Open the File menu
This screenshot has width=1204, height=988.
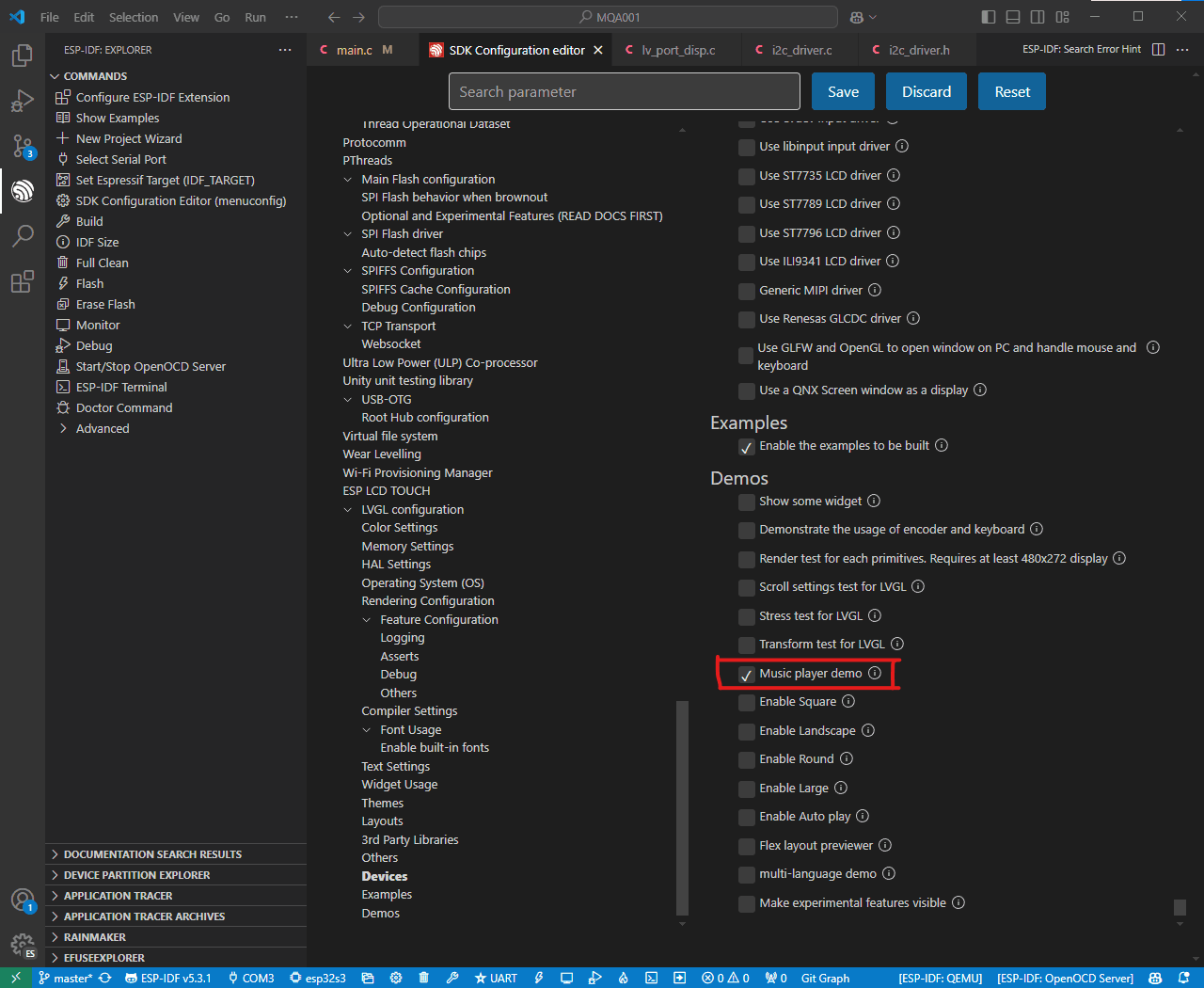tap(50, 17)
